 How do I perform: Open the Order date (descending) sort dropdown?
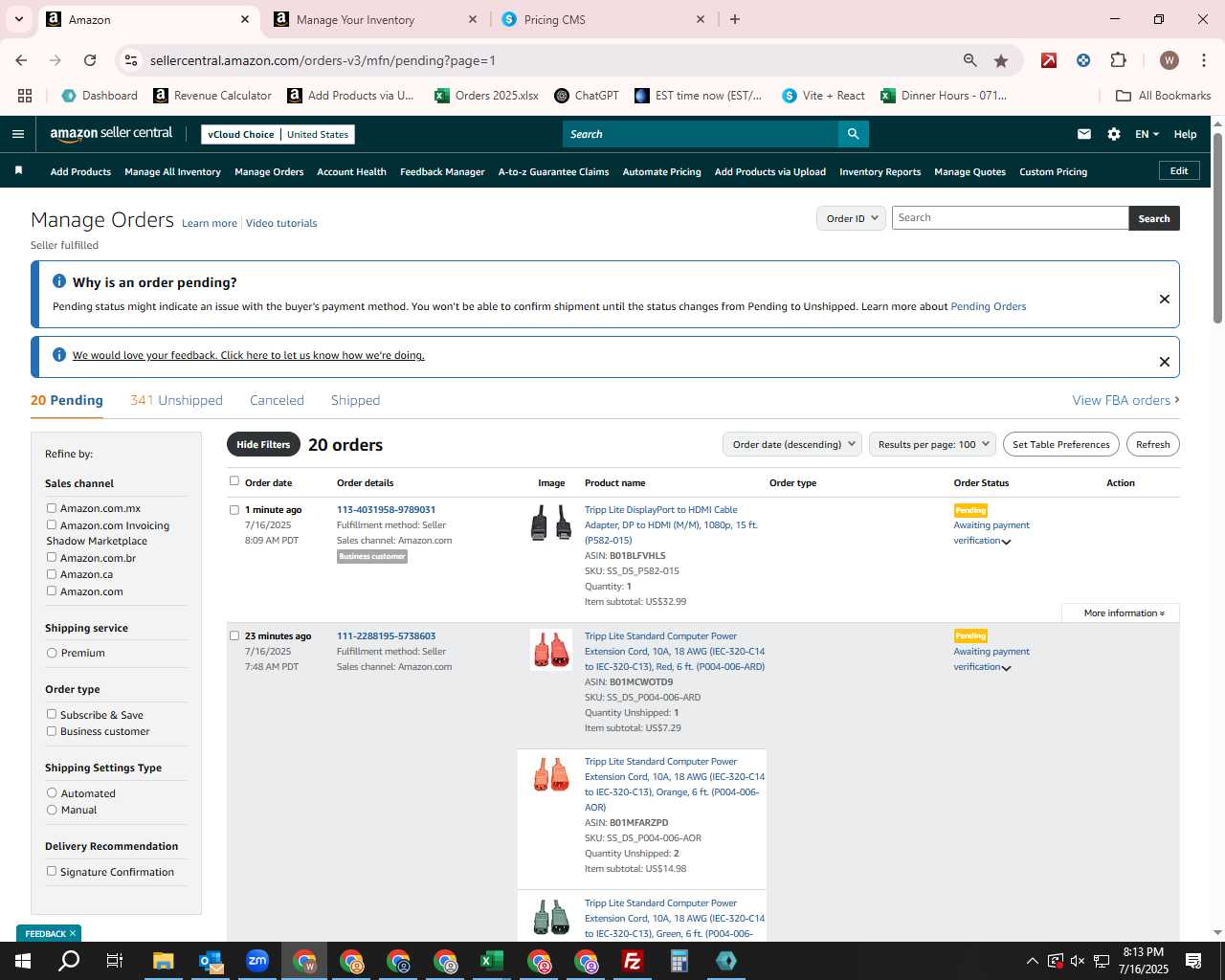coord(792,444)
